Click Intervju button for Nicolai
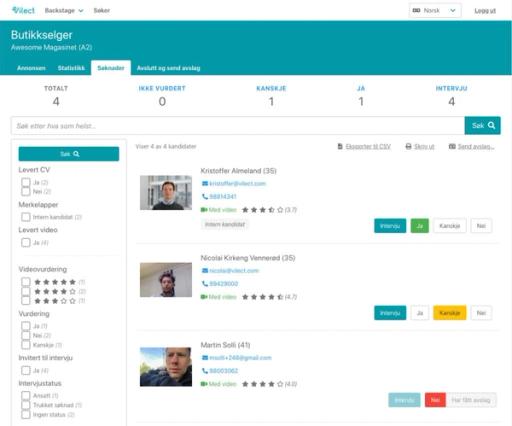This screenshot has height=426, width=512. [x=390, y=313]
